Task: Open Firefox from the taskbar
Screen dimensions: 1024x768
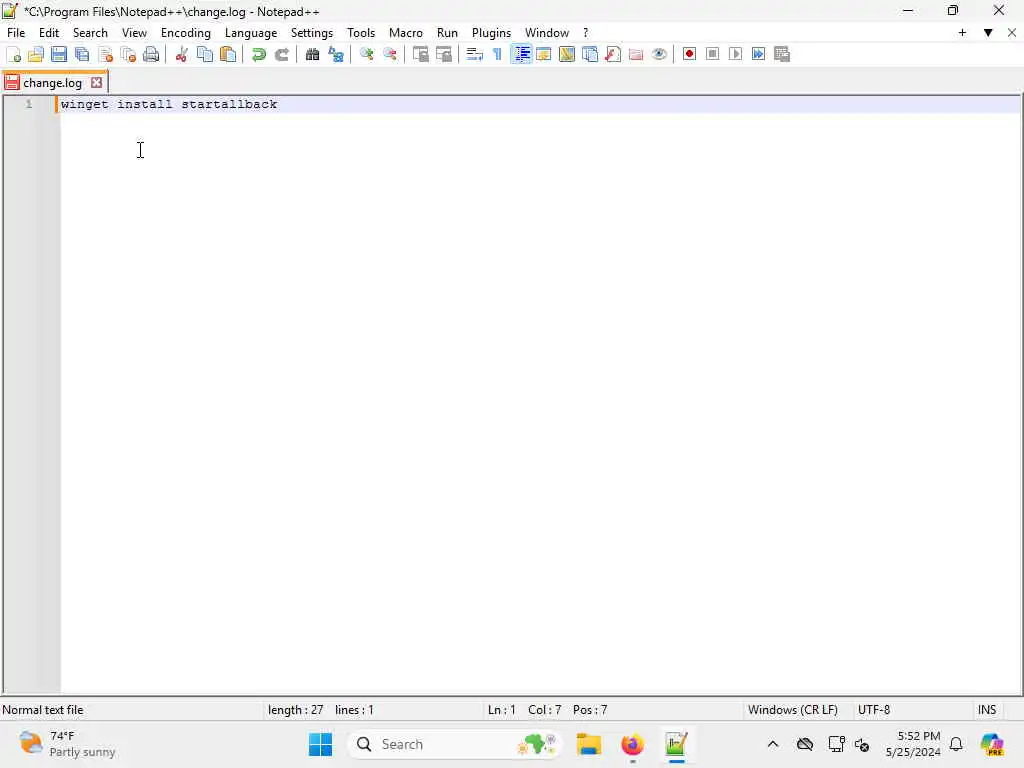Action: 632,744
